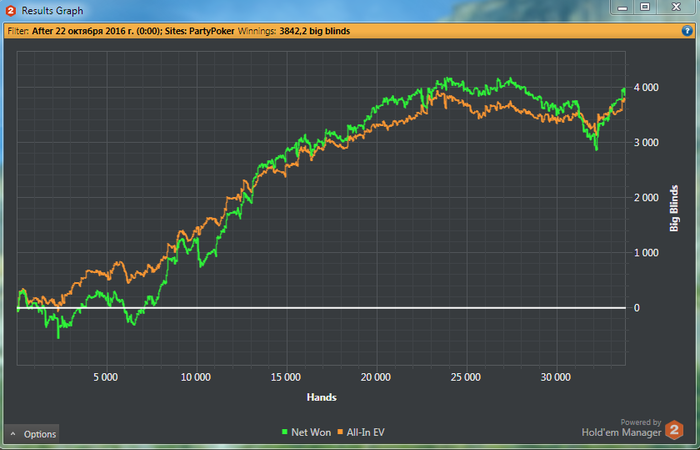The image size is (700, 450).
Task: Click the 20 000 hands axis label
Action: point(376,377)
